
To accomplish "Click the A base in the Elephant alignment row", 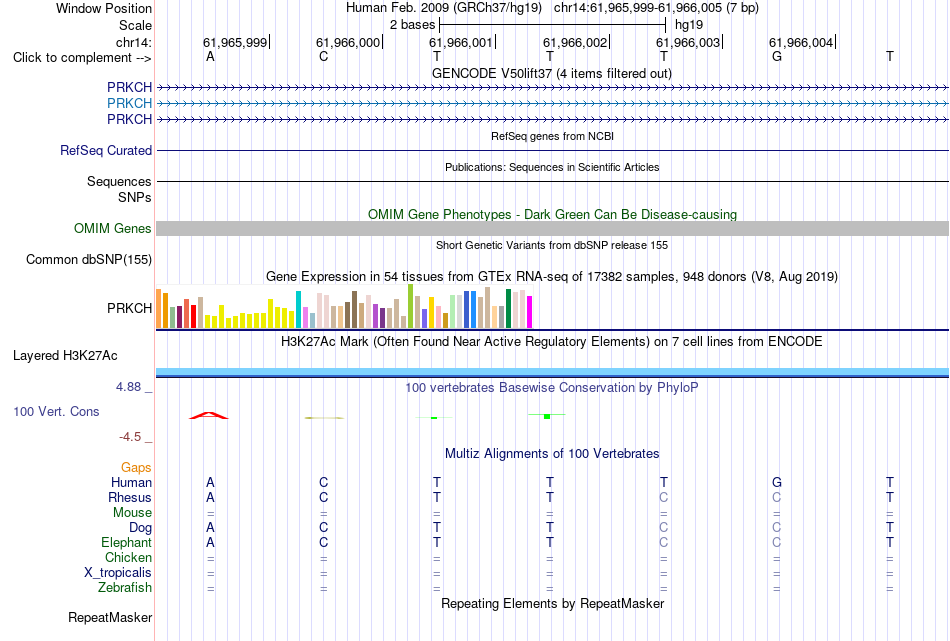I will (210, 543).
